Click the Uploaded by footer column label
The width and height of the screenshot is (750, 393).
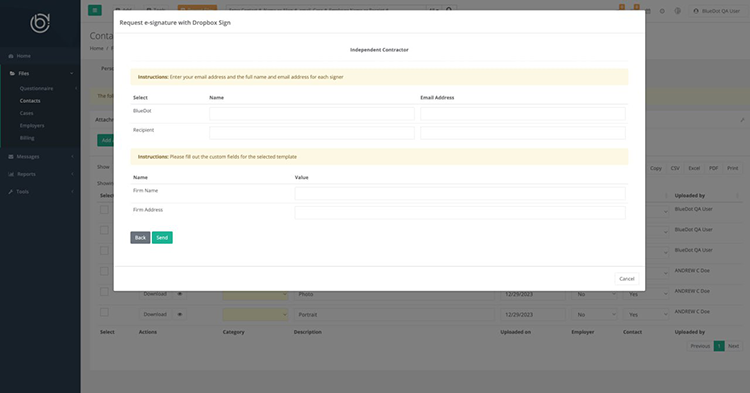[x=690, y=332]
